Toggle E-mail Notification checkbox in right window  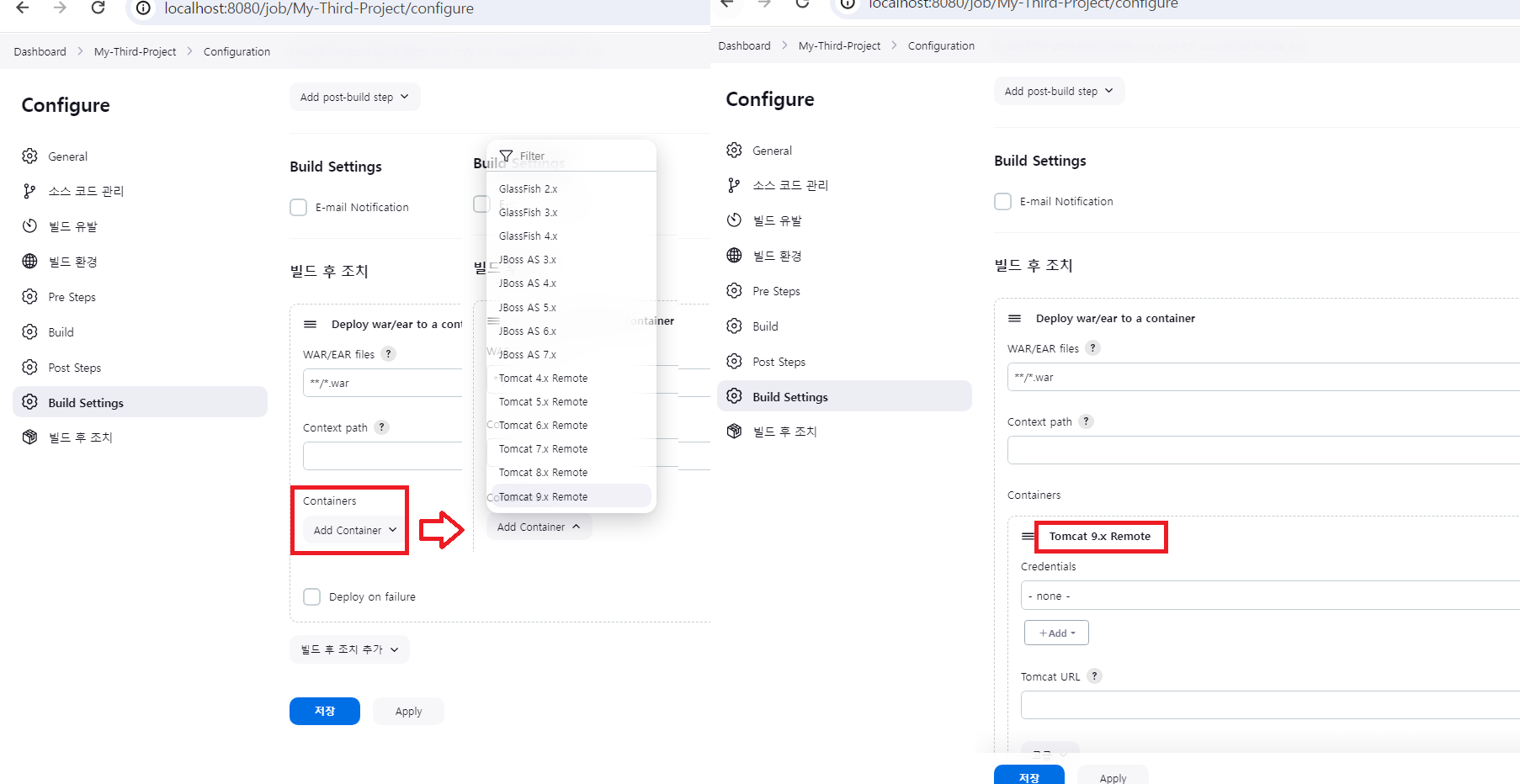coord(1003,201)
